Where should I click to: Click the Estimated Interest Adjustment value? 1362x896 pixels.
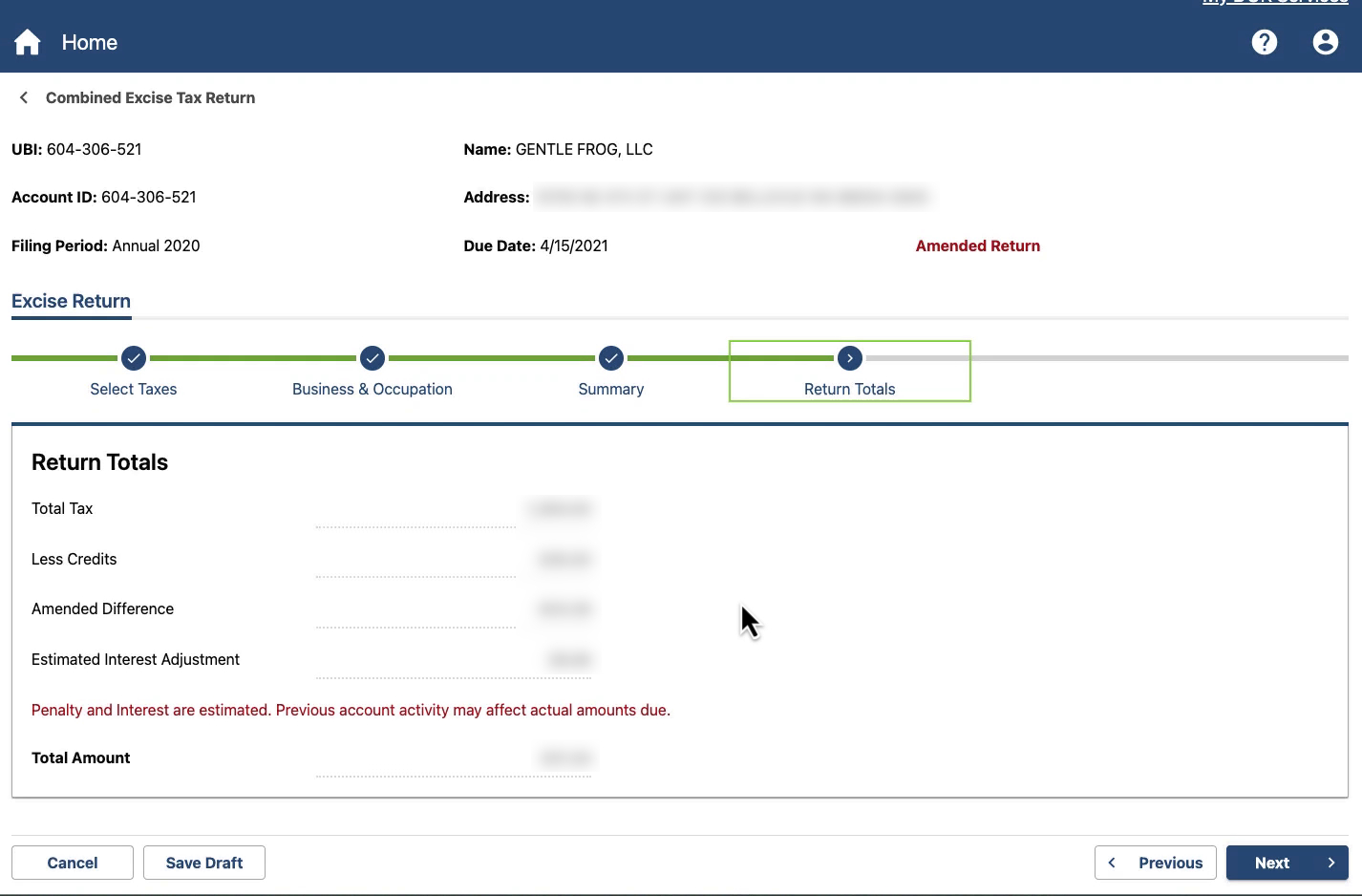[x=454, y=661]
